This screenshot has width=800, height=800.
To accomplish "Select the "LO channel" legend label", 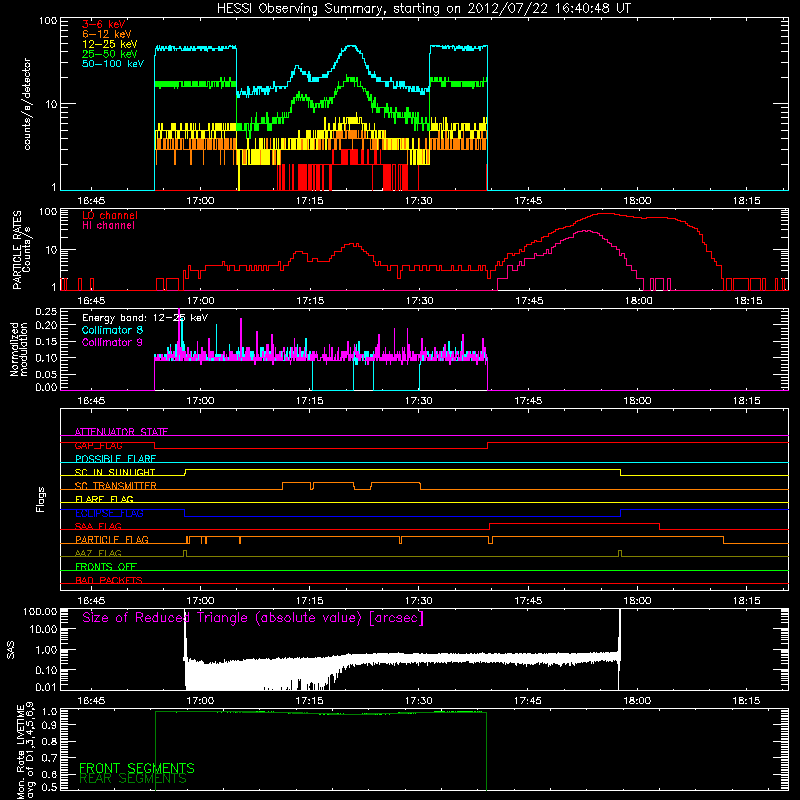I will [x=110, y=215].
